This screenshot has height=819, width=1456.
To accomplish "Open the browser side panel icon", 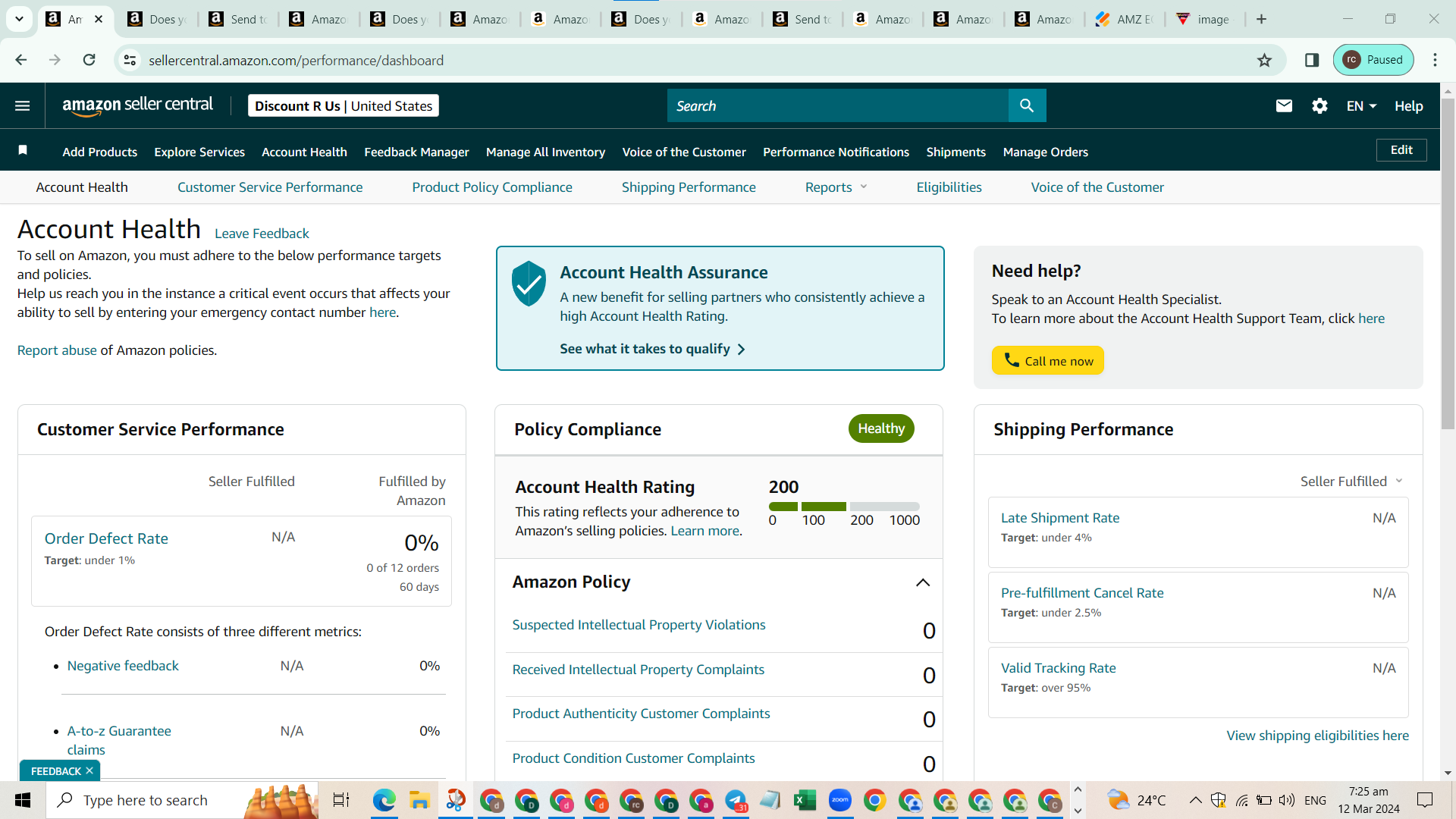I will pos(1312,60).
